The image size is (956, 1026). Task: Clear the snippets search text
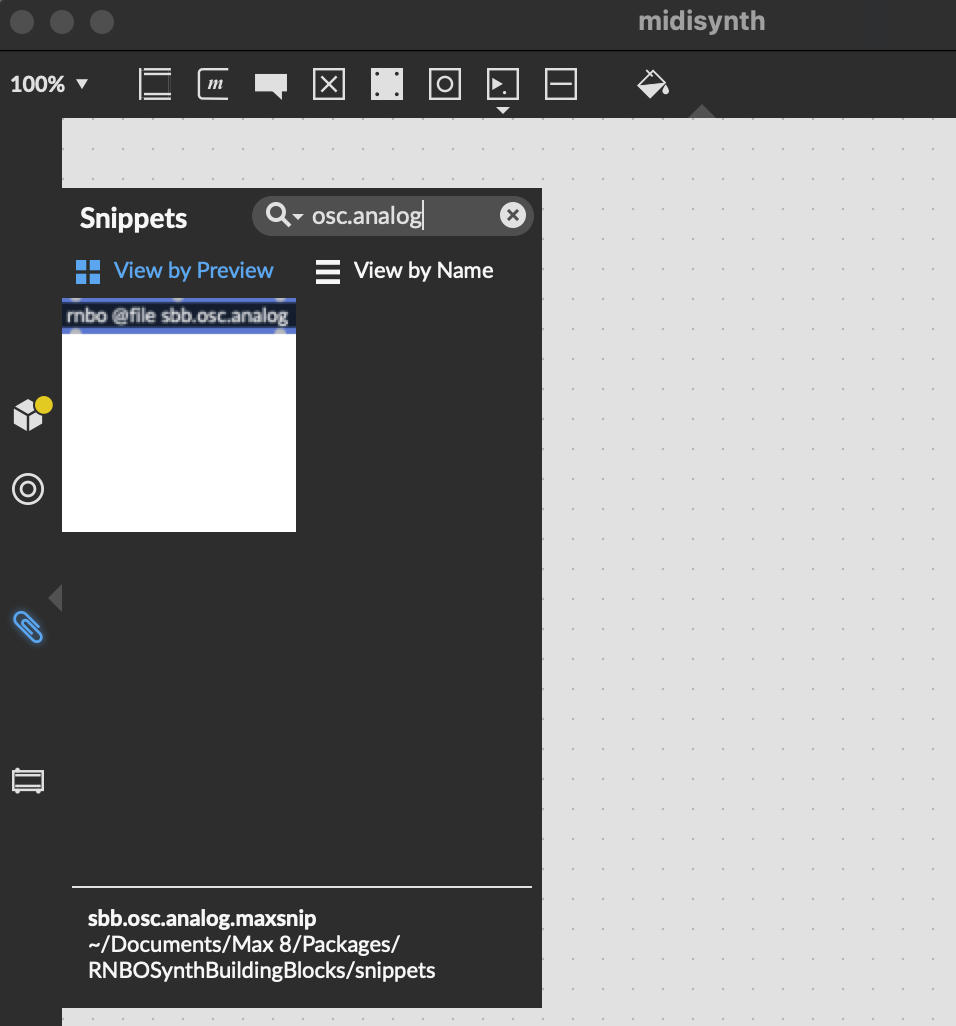[x=513, y=215]
